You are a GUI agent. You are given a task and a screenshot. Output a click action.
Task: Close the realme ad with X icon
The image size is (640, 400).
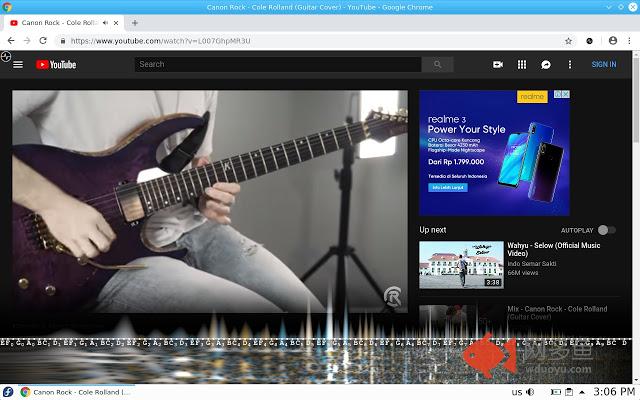pos(566,94)
